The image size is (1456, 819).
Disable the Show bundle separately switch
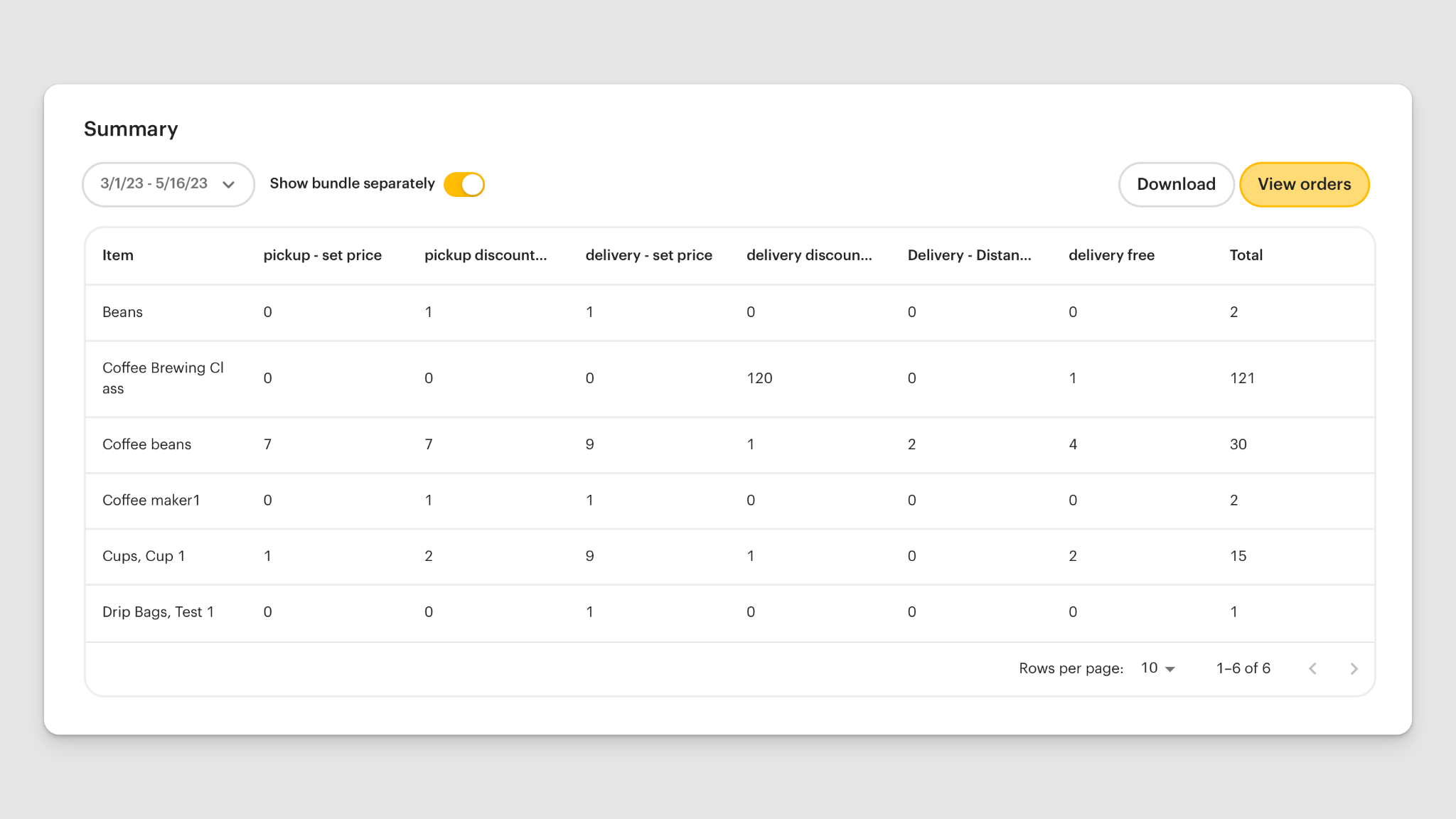click(x=464, y=183)
